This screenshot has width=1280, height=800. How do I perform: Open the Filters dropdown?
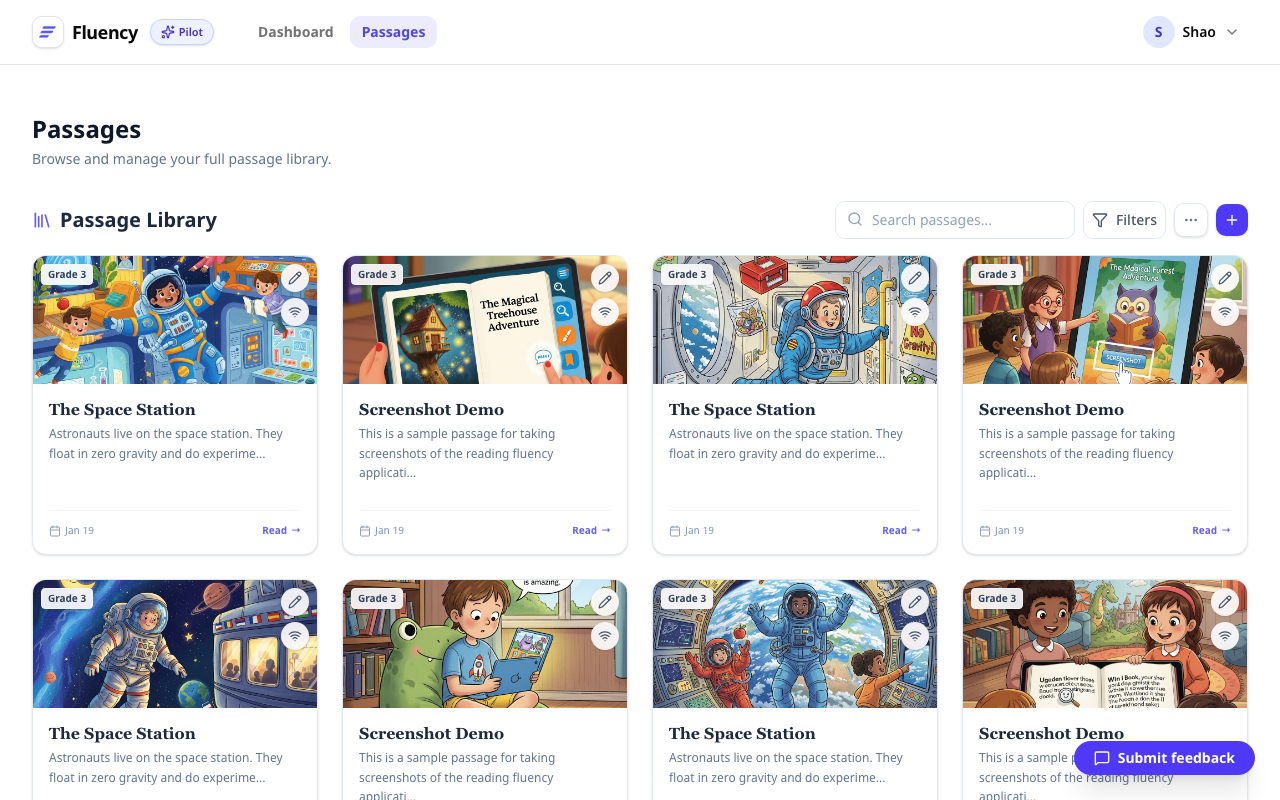click(1124, 220)
